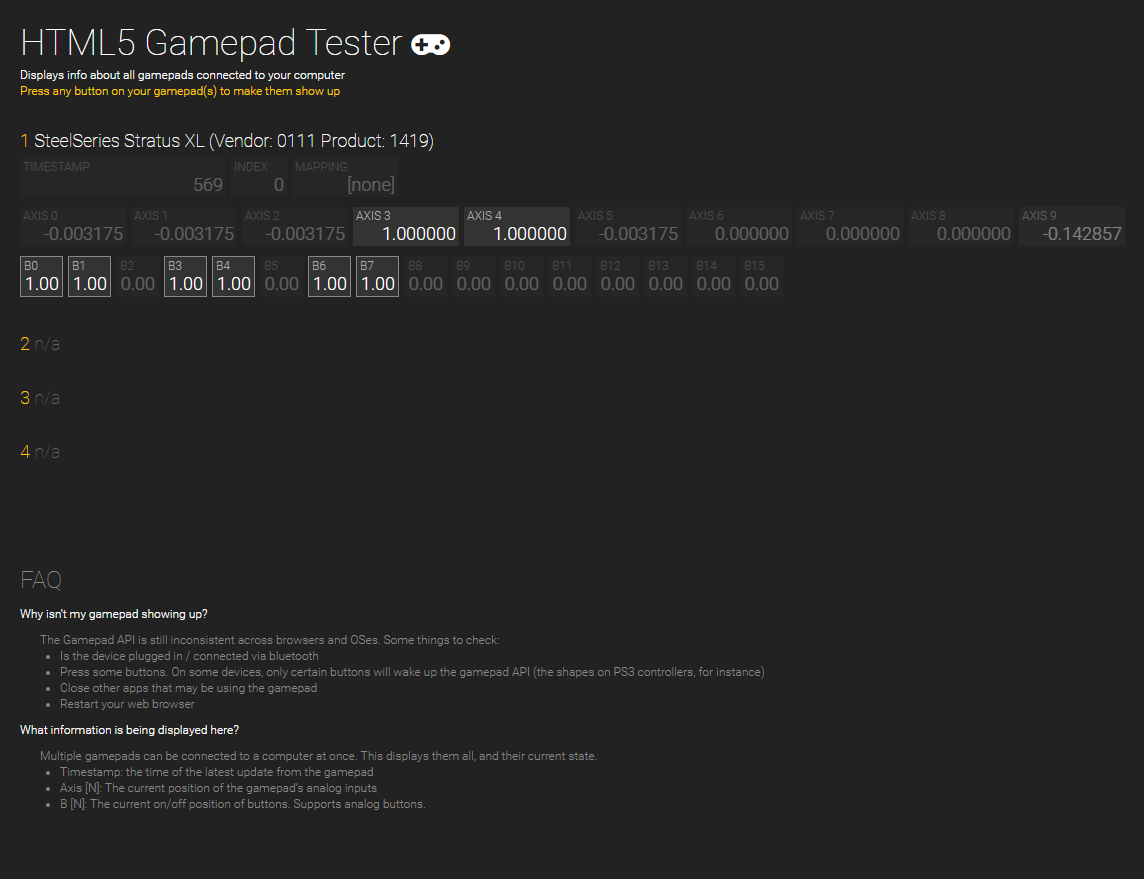Click the AXIS 9 cell showing -0.142857
The height and width of the screenshot is (879, 1144).
(1072, 226)
